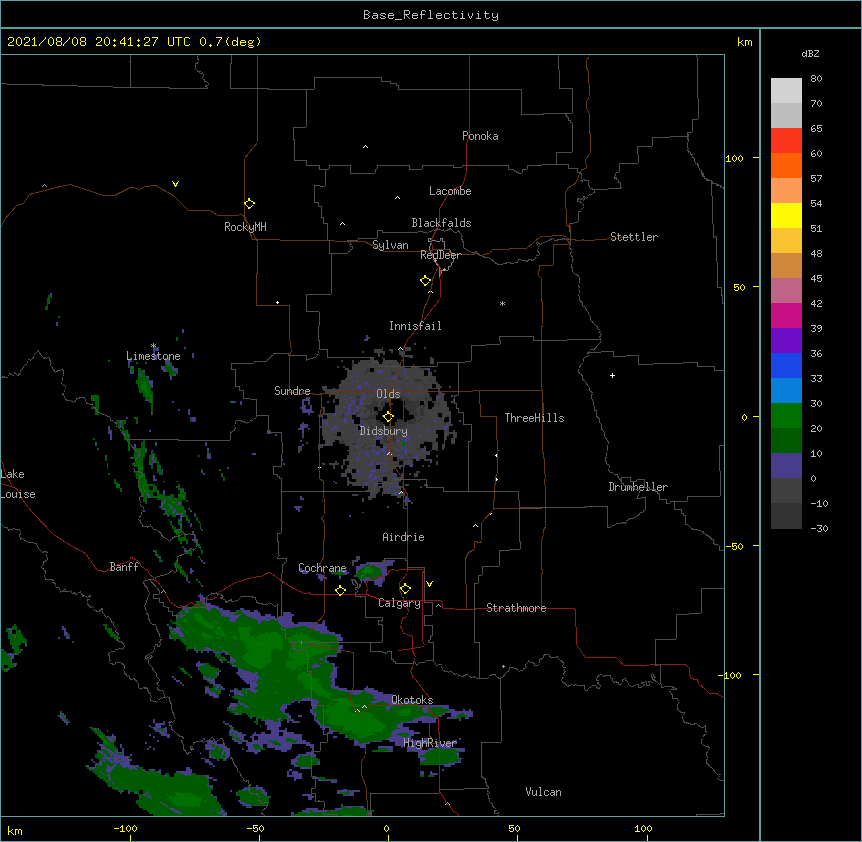Select the Calgary label
Image resolution: width=862 pixels, height=842 pixels.
[x=399, y=603]
